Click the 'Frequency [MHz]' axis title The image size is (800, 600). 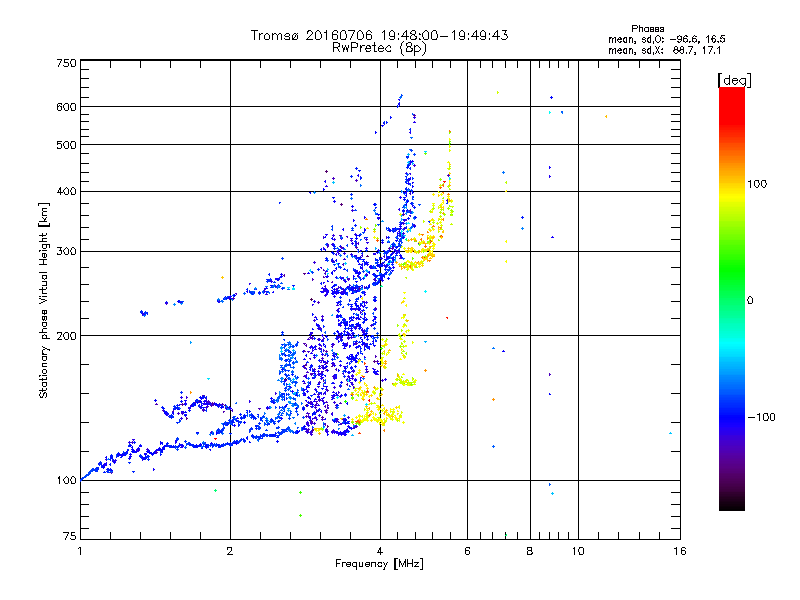(379, 564)
